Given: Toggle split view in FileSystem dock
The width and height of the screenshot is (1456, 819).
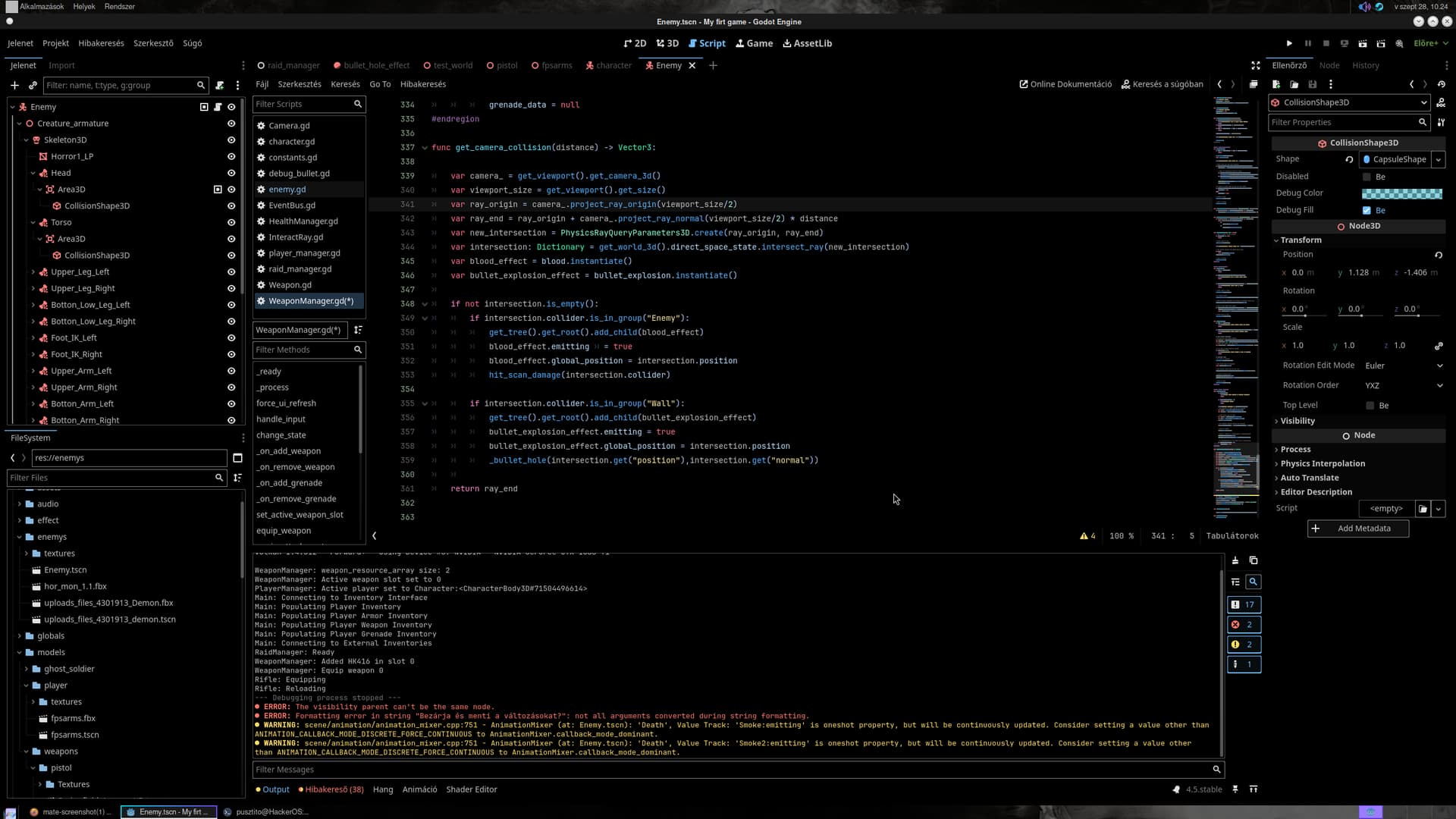Looking at the screenshot, I should click(237, 458).
